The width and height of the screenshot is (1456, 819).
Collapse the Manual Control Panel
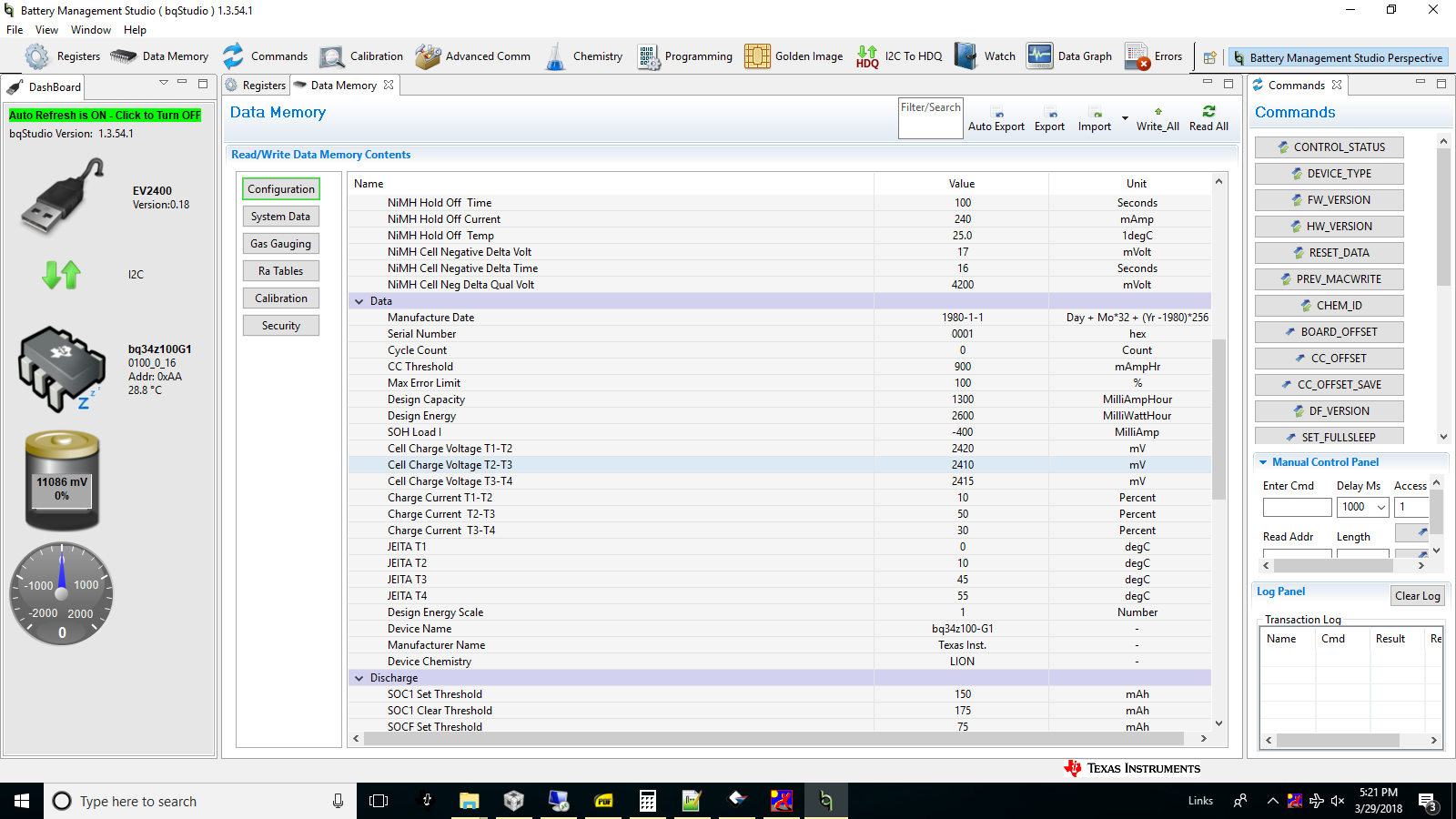click(1263, 462)
